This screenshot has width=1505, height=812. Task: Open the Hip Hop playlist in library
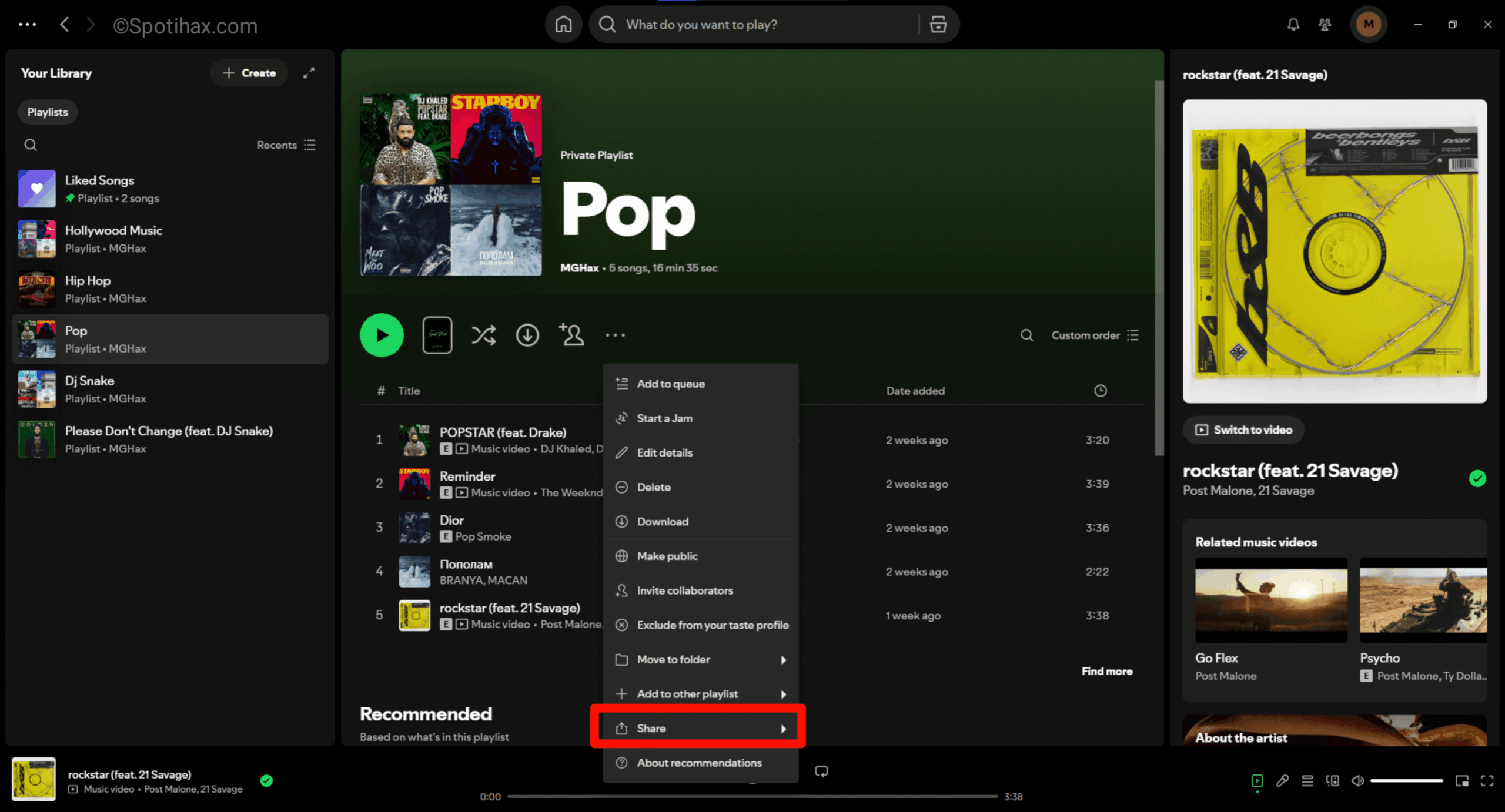170,289
